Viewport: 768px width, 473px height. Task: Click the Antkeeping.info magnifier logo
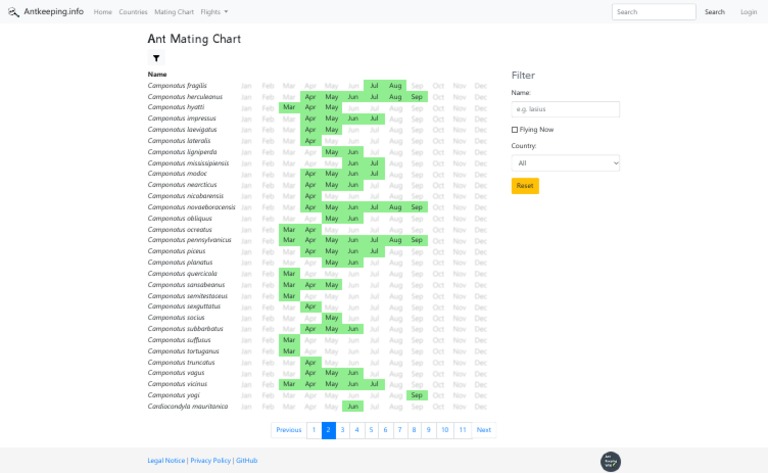tap(14, 12)
